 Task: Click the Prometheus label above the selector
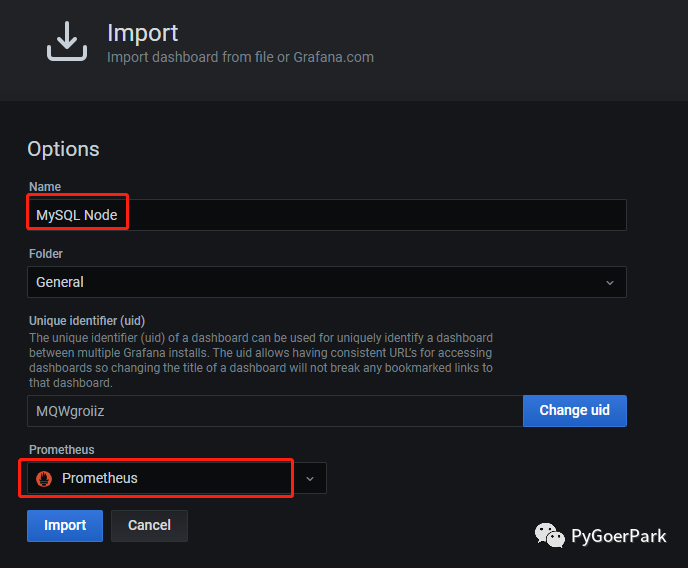click(x=62, y=450)
